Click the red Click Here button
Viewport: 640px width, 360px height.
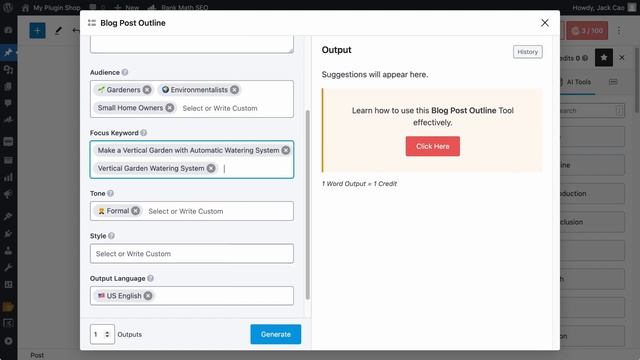coord(433,146)
